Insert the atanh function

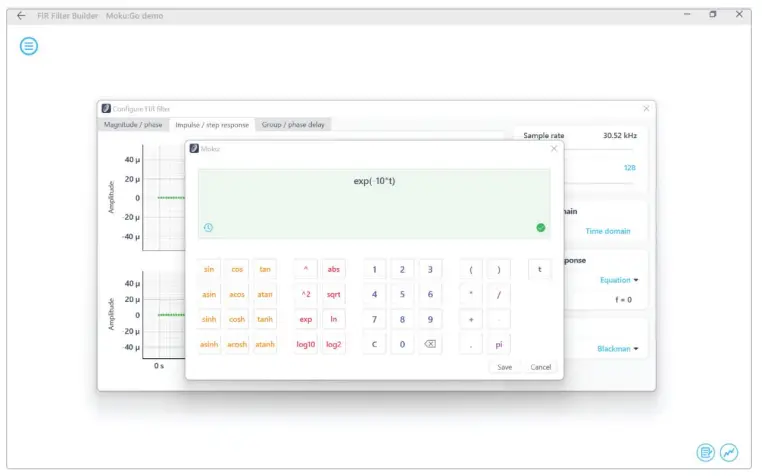(x=265, y=344)
